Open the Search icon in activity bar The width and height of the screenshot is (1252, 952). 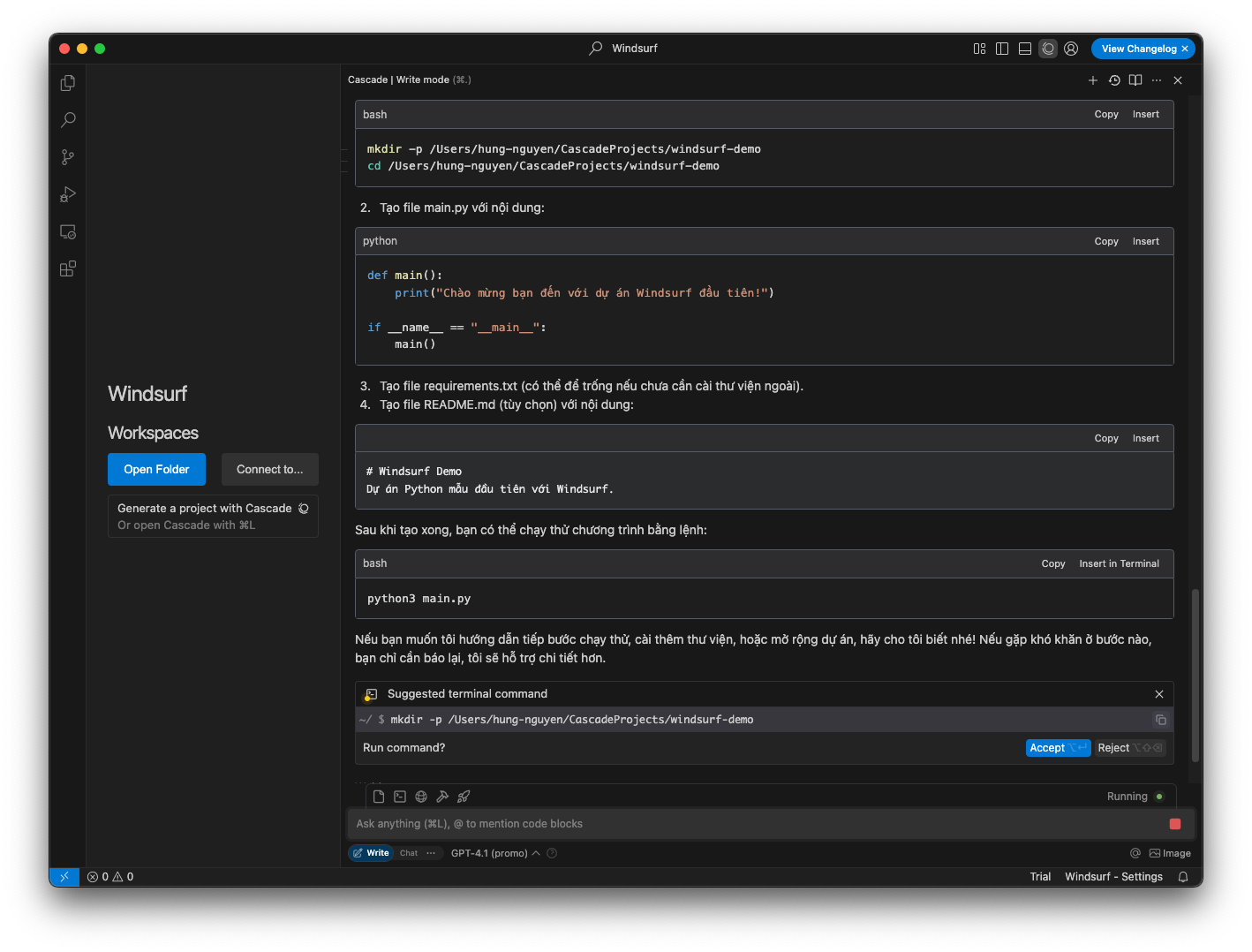68,120
